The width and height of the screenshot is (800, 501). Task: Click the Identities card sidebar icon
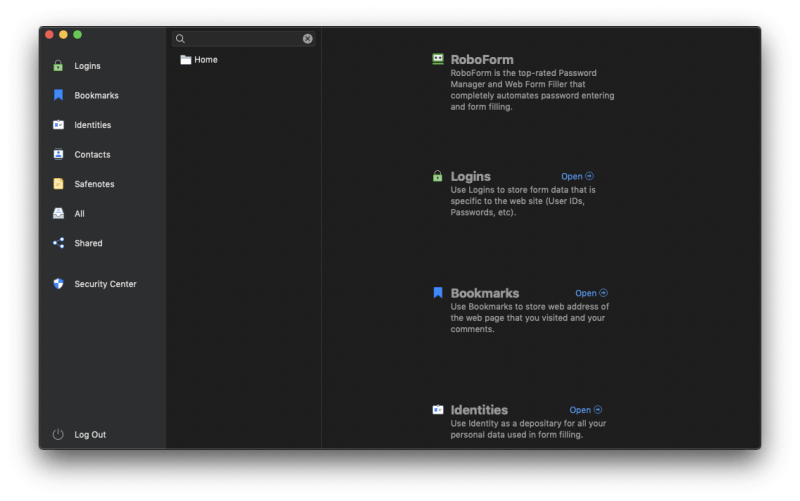click(x=58, y=124)
